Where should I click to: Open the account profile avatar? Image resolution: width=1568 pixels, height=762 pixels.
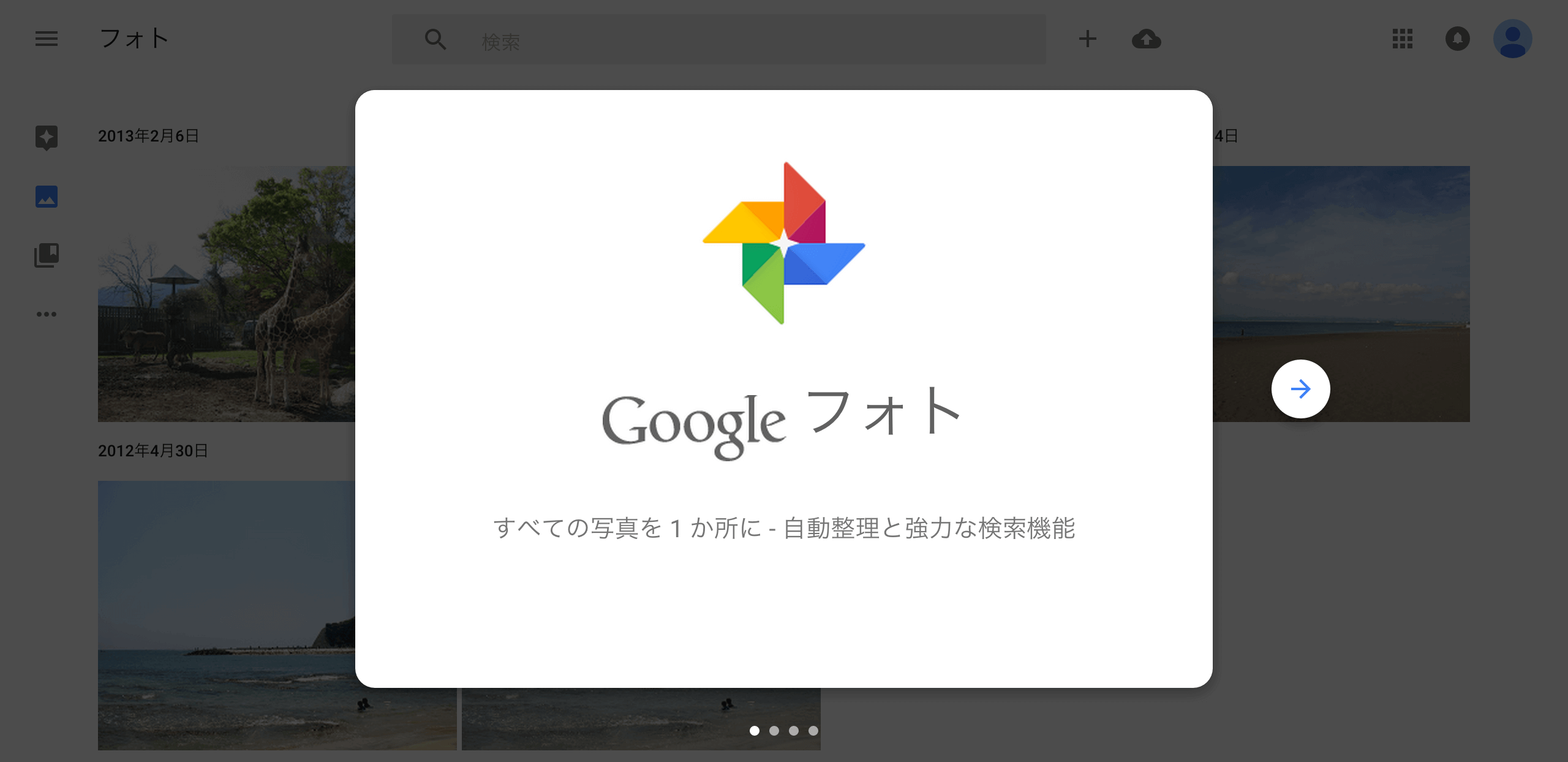pos(1513,39)
